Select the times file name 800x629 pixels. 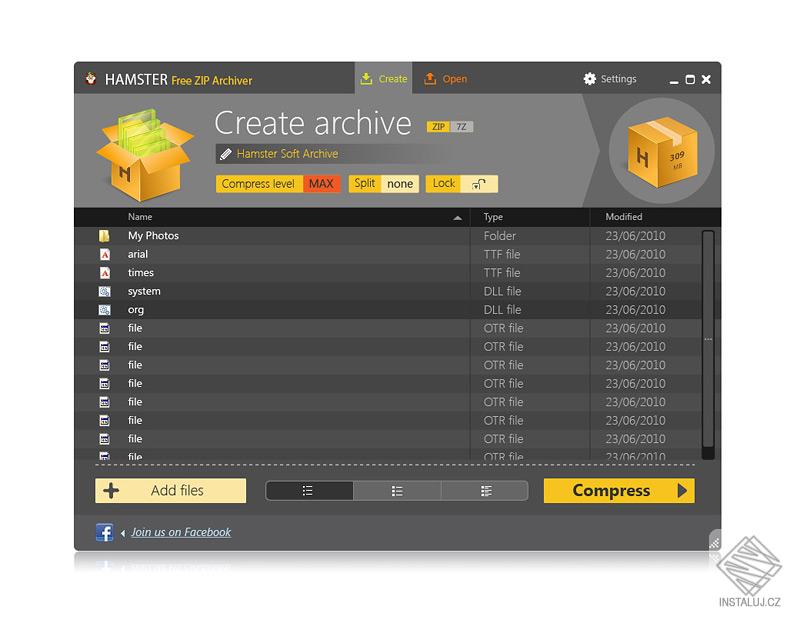pyautogui.click(x=141, y=273)
